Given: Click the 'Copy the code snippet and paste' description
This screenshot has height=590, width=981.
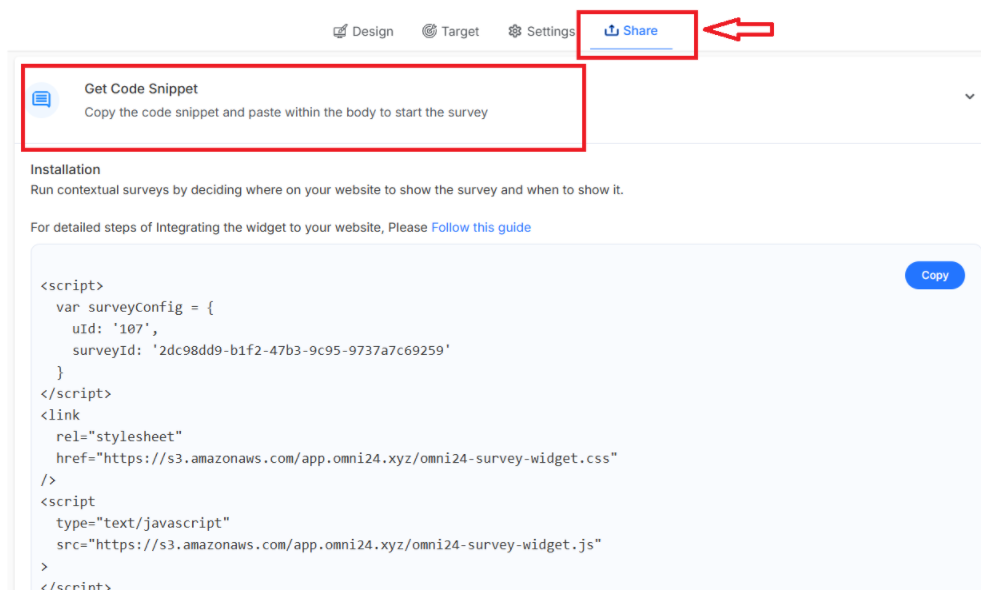Looking at the screenshot, I should [x=286, y=113].
